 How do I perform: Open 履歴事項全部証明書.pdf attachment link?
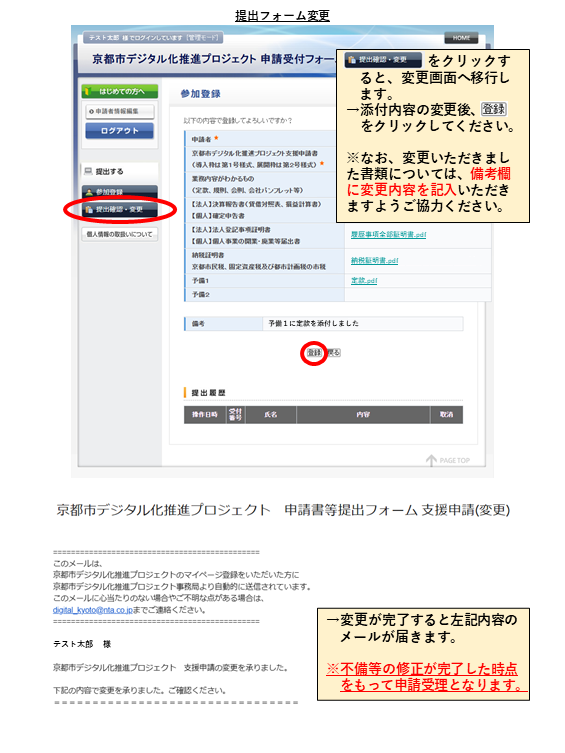[x=388, y=234]
